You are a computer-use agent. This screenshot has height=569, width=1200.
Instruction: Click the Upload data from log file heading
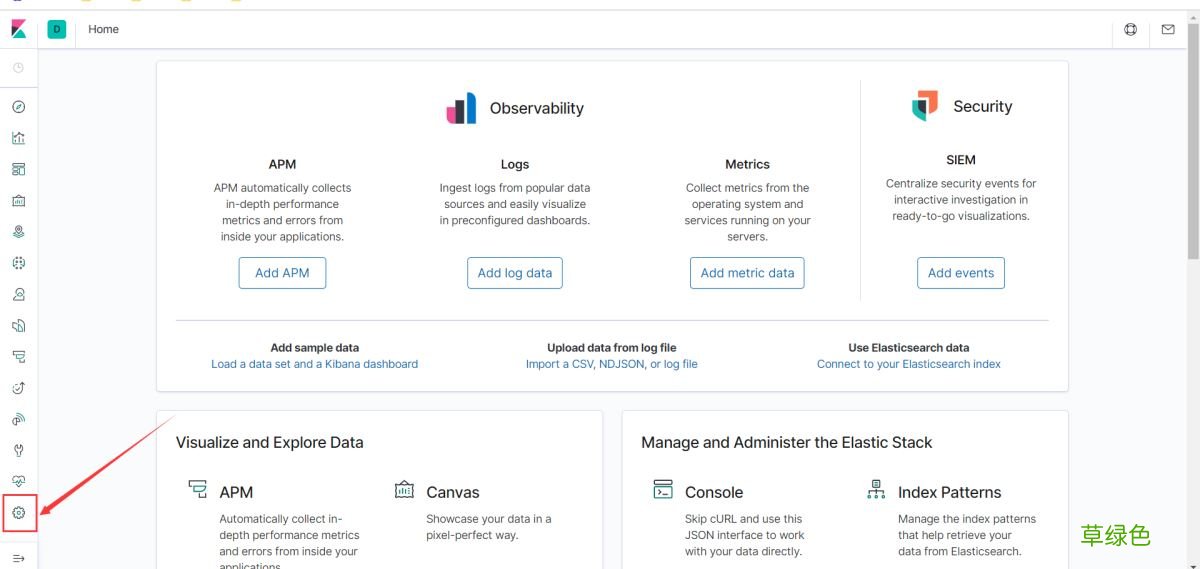pos(612,348)
